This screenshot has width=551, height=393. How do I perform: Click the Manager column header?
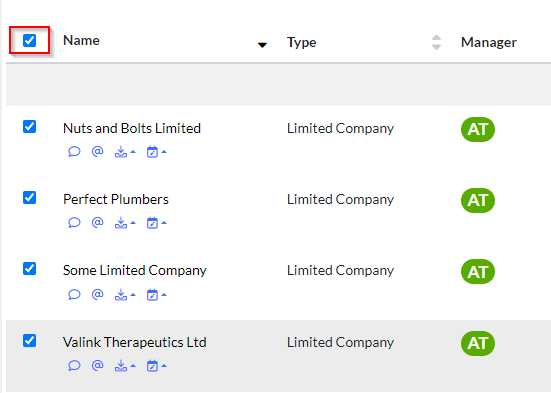[489, 42]
